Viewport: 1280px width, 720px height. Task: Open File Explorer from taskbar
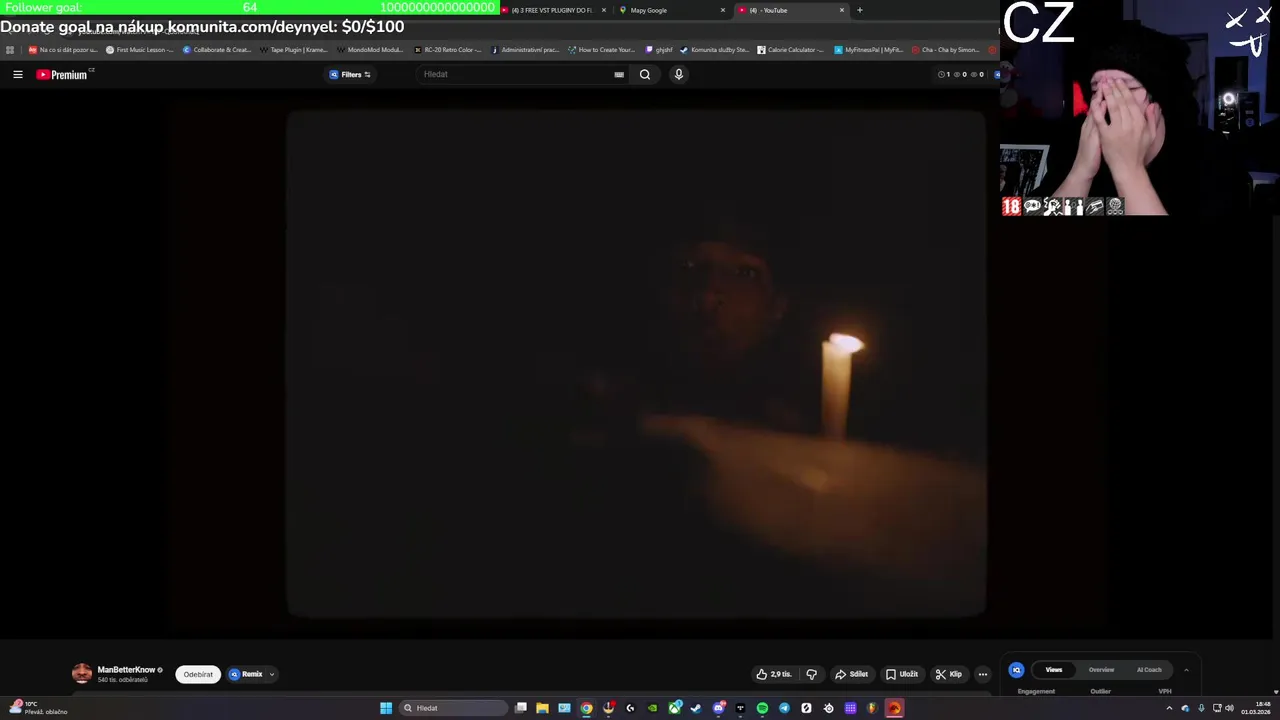(542, 708)
